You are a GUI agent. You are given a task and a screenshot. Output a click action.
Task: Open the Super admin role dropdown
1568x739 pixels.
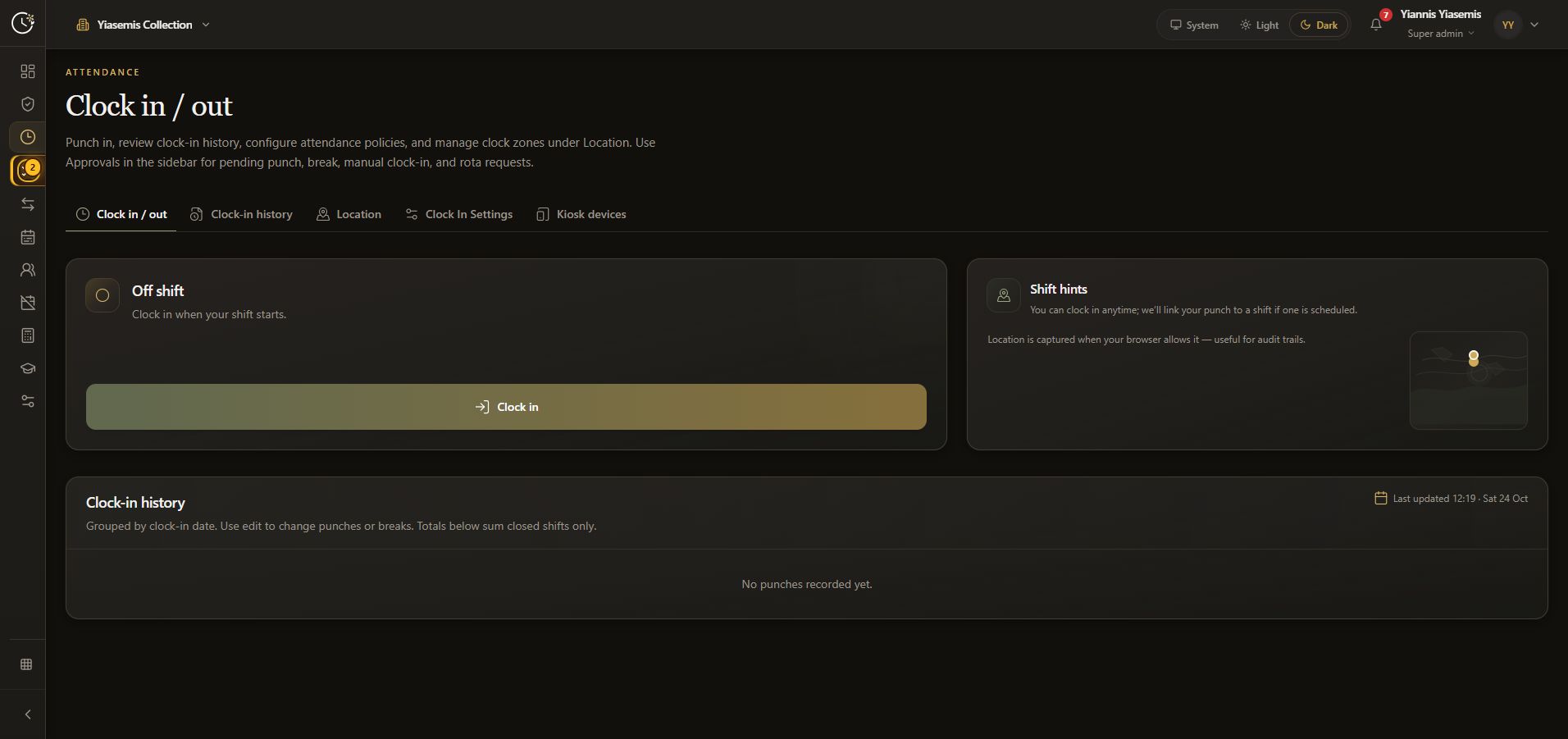pyautogui.click(x=1441, y=34)
